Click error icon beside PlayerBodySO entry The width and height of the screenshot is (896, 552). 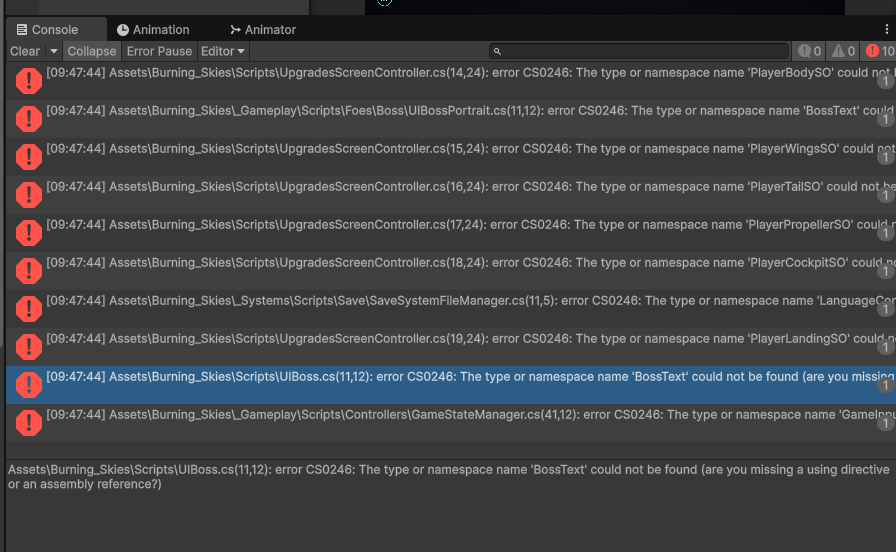coord(29,81)
